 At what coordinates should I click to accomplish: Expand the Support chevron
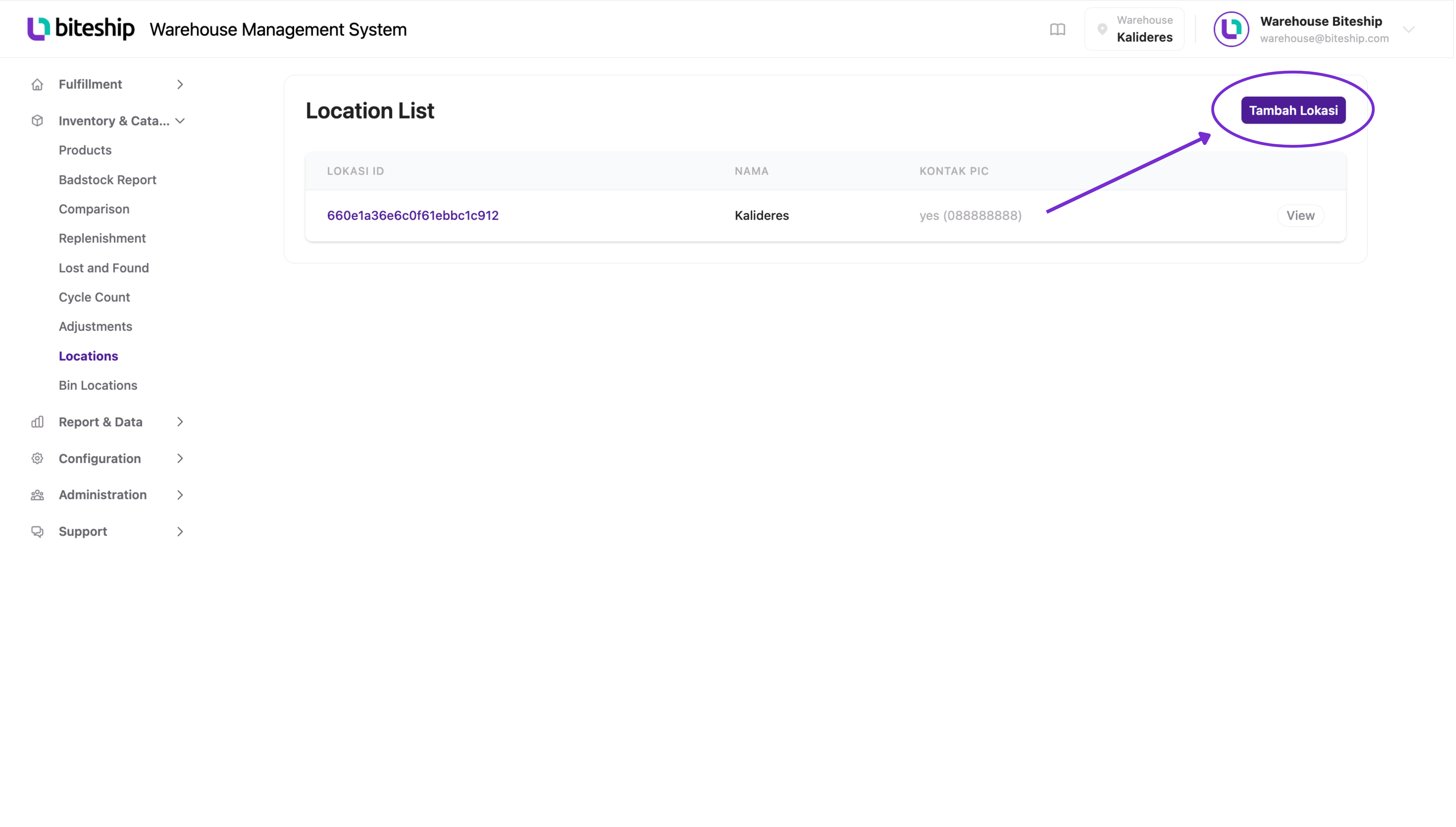click(x=180, y=532)
